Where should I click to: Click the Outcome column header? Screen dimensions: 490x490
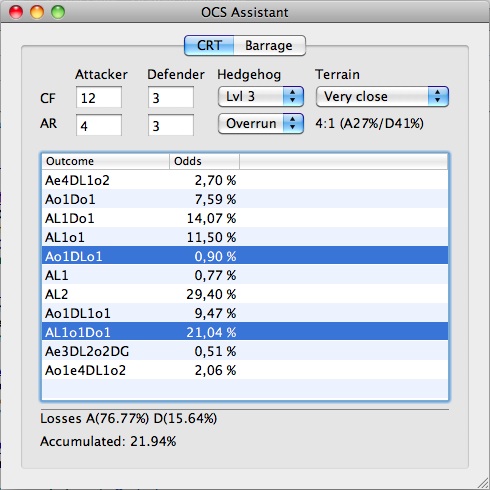click(x=106, y=161)
